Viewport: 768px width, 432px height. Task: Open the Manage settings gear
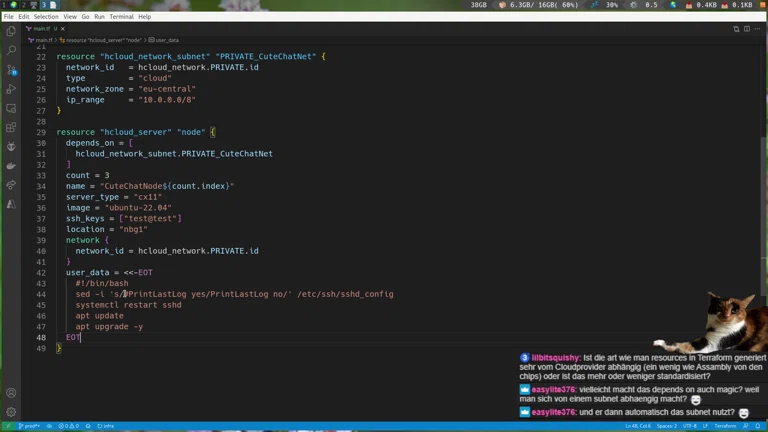[x=11, y=412]
